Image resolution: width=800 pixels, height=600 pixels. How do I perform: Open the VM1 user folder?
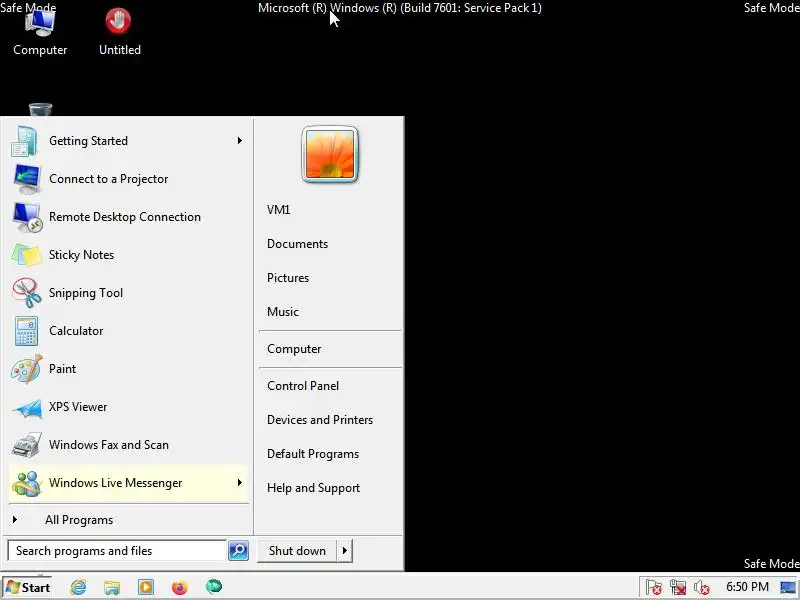click(279, 210)
